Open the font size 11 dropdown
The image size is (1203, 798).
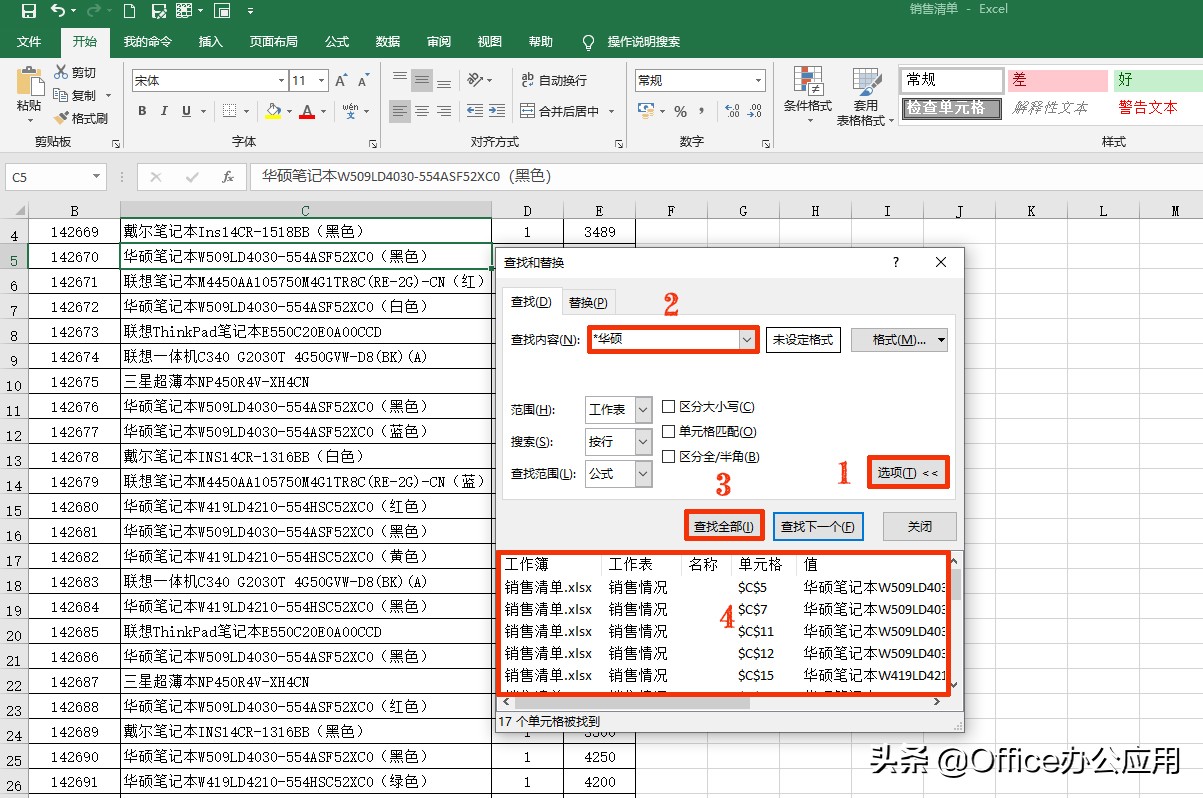(x=321, y=80)
